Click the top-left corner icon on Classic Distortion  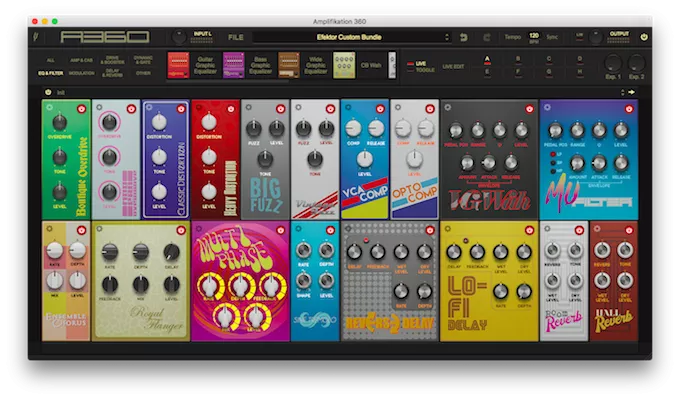[x=149, y=108]
